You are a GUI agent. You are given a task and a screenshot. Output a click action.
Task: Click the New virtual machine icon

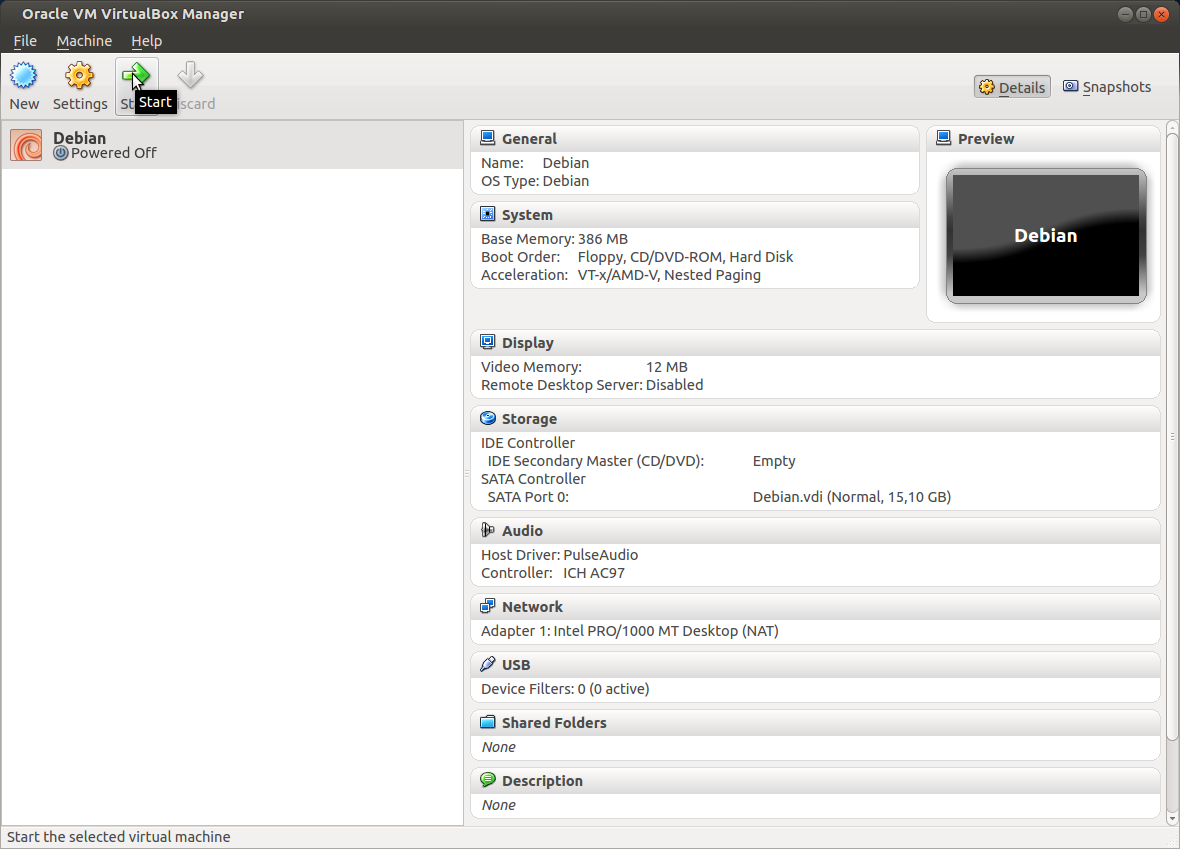pyautogui.click(x=24, y=76)
